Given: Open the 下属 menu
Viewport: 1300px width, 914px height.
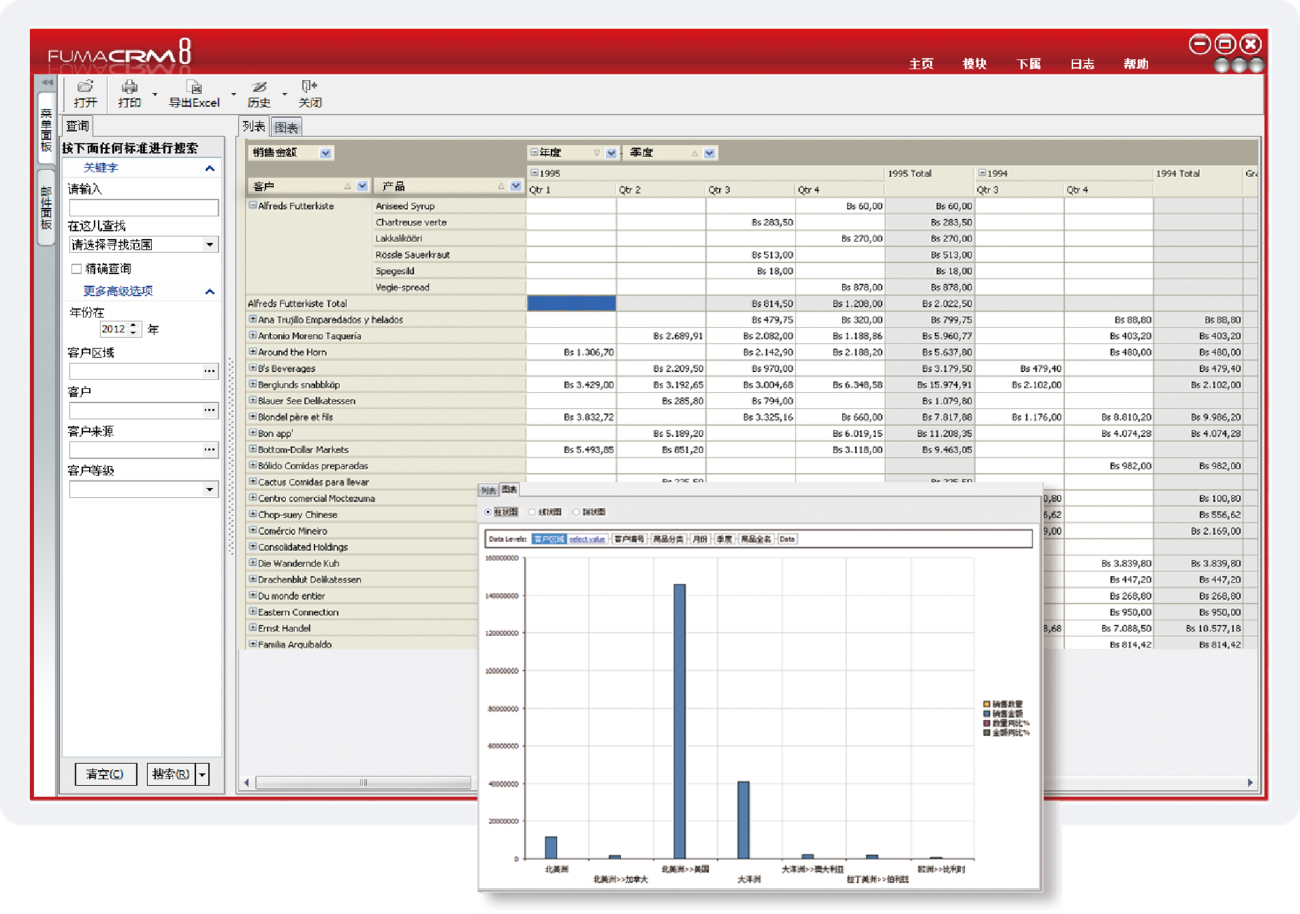Looking at the screenshot, I should click(x=1028, y=64).
